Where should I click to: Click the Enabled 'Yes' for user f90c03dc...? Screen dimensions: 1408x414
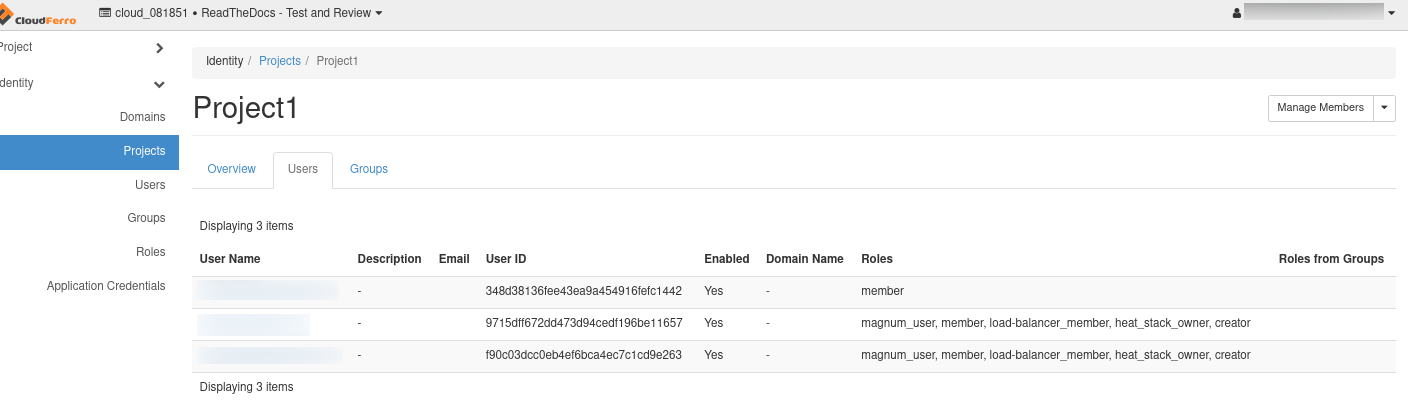click(x=714, y=355)
